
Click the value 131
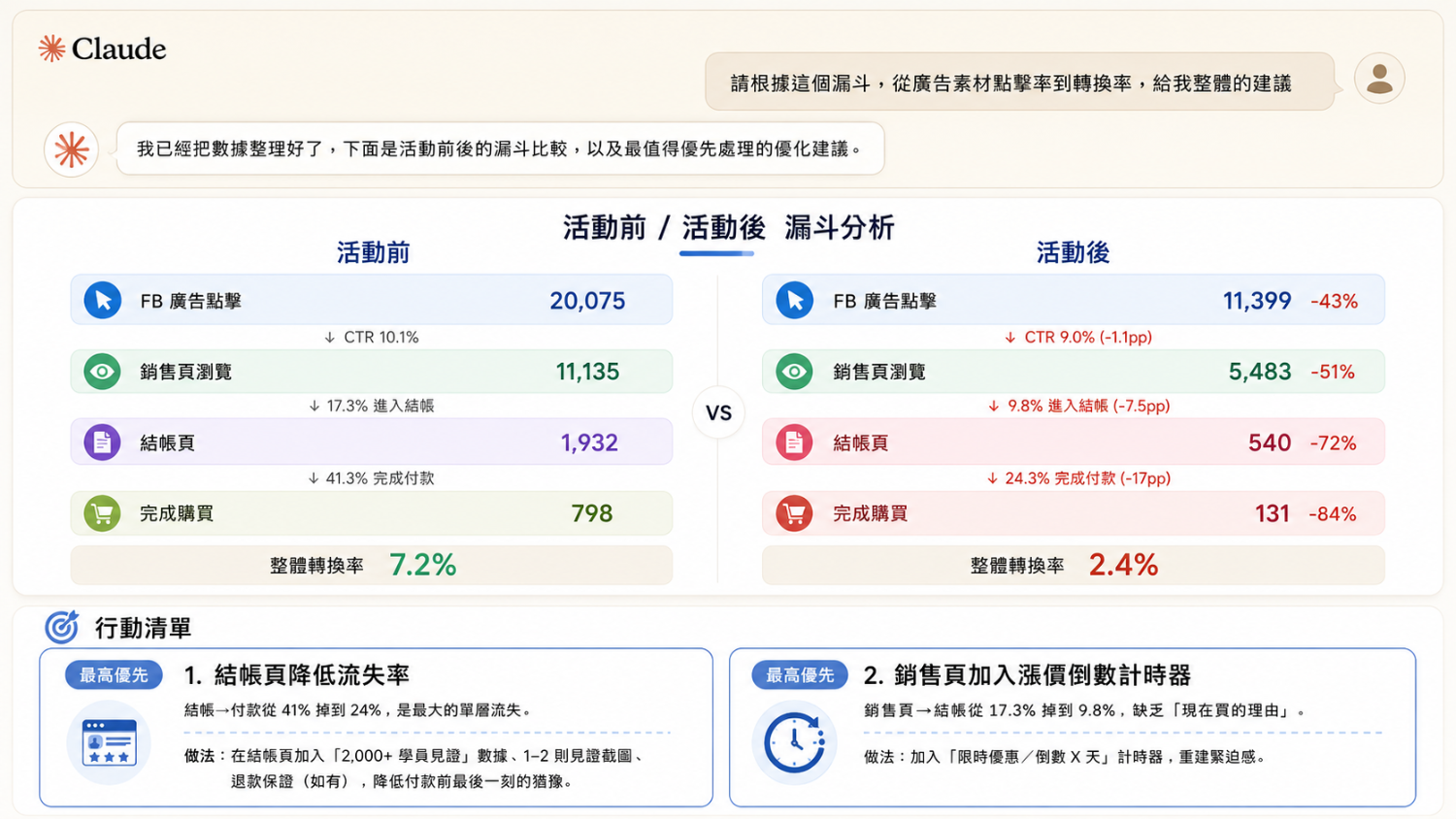coord(1273,513)
